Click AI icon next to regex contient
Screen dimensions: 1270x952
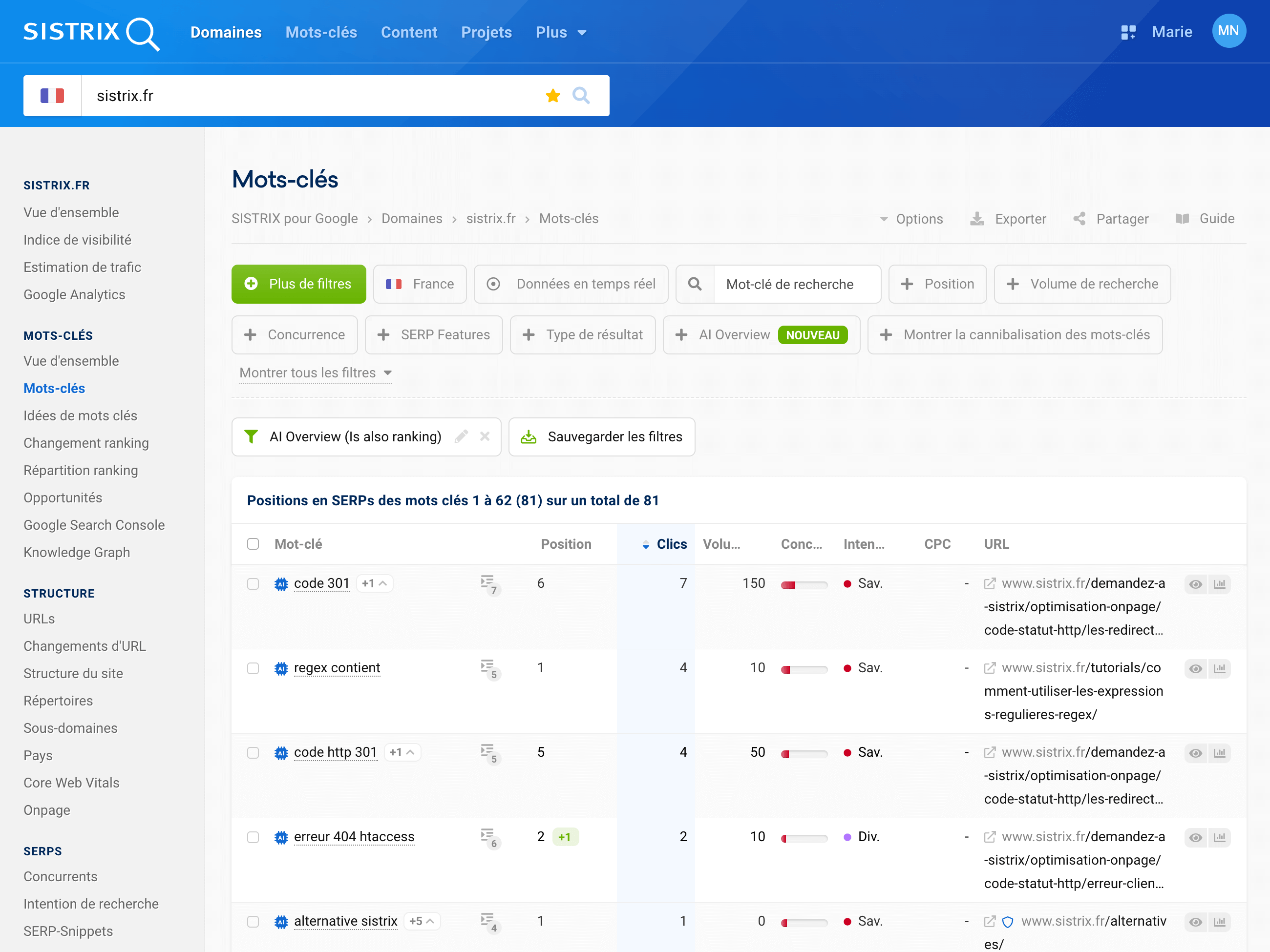coord(281,668)
